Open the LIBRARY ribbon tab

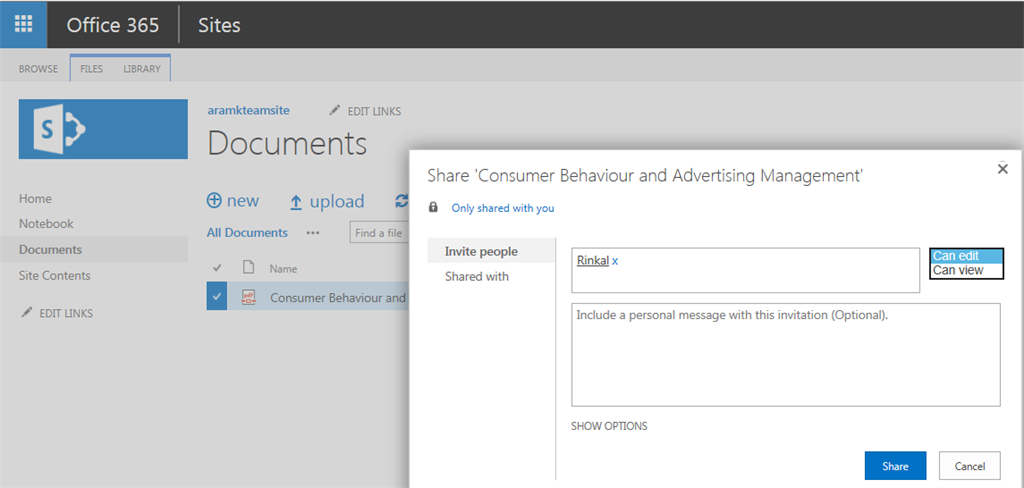pos(142,69)
